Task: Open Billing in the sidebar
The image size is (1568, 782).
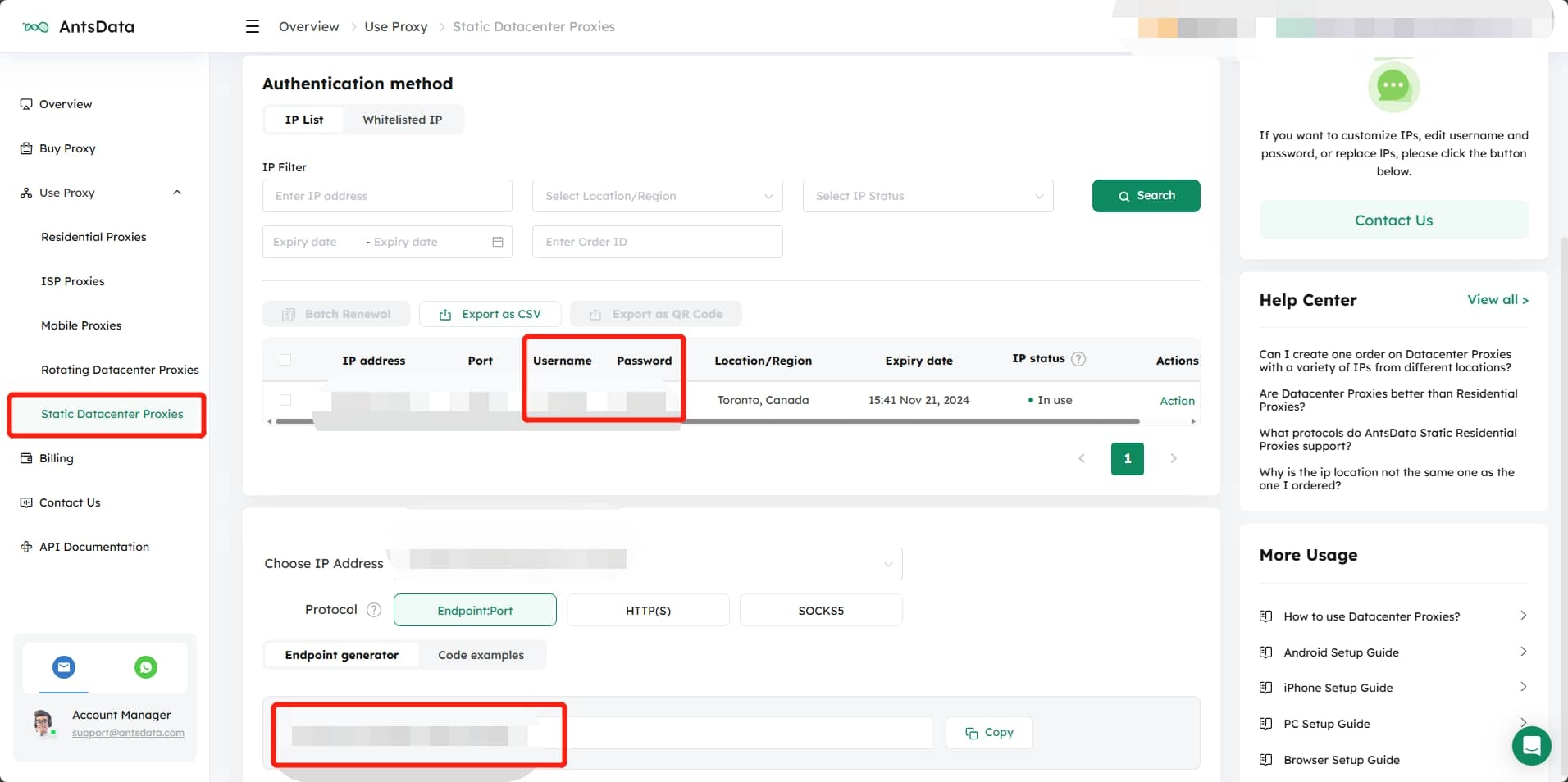Action: click(x=56, y=458)
